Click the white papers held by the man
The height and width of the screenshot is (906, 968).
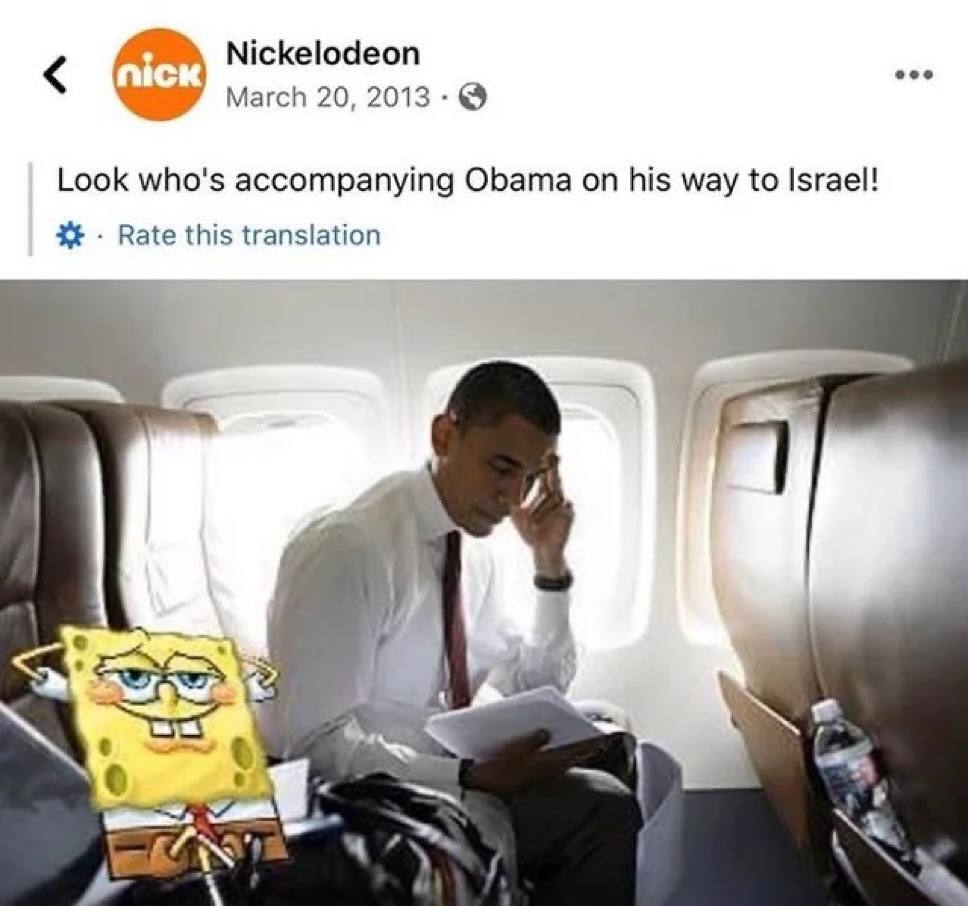[x=515, y=720]
